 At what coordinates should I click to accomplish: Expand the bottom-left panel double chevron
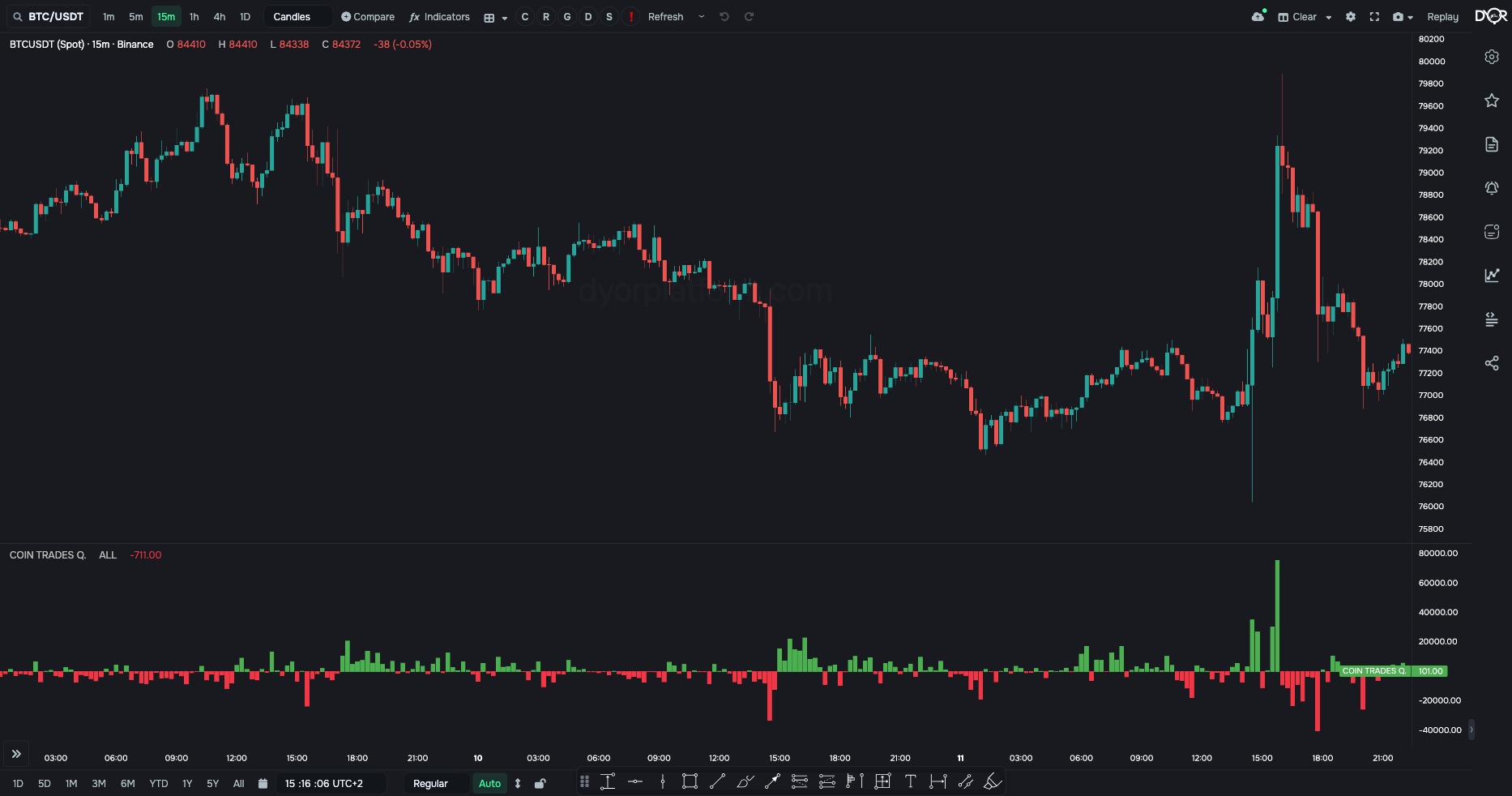(x=16, y=755)
